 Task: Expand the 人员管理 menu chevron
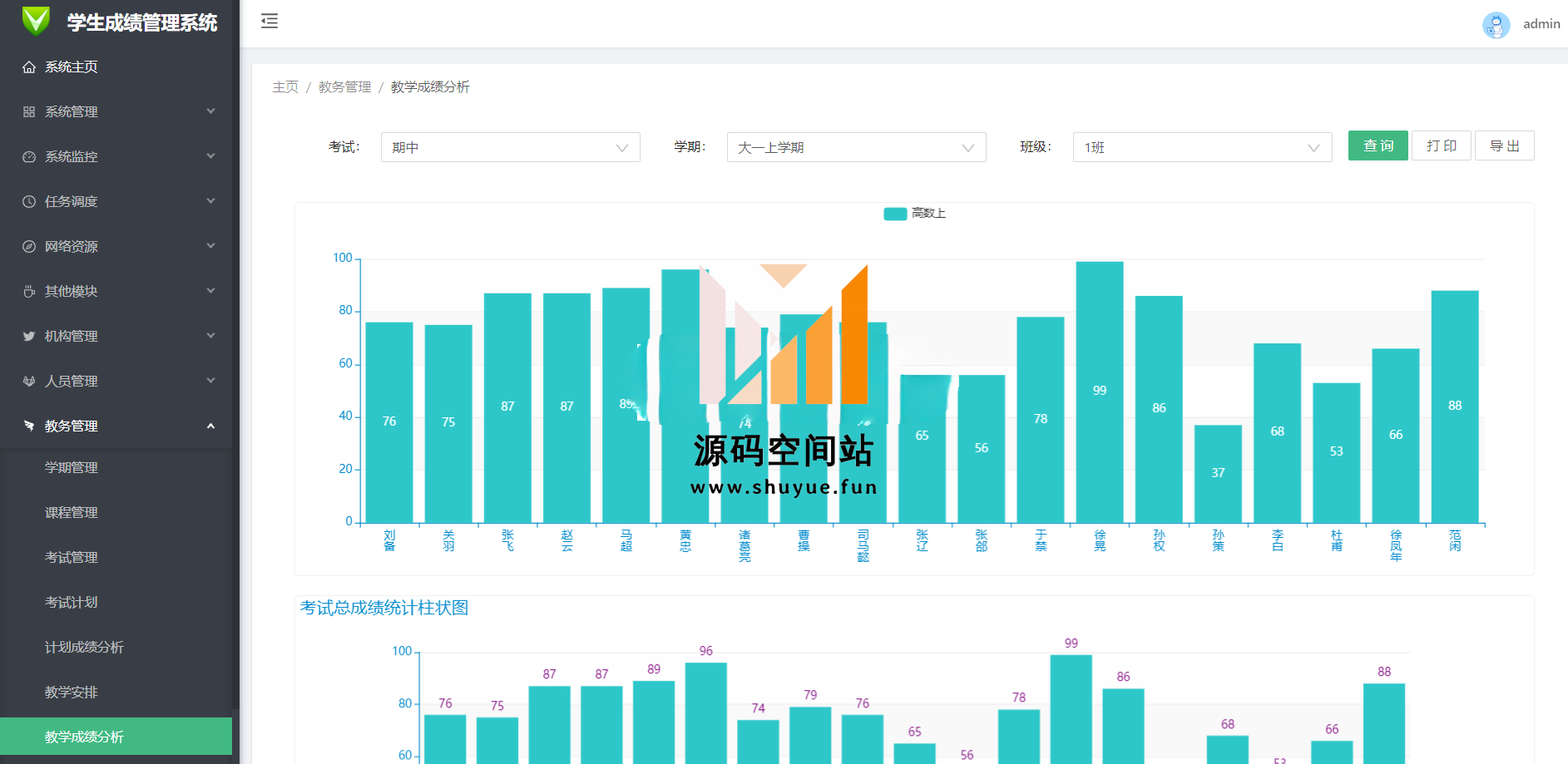point(210,381)
